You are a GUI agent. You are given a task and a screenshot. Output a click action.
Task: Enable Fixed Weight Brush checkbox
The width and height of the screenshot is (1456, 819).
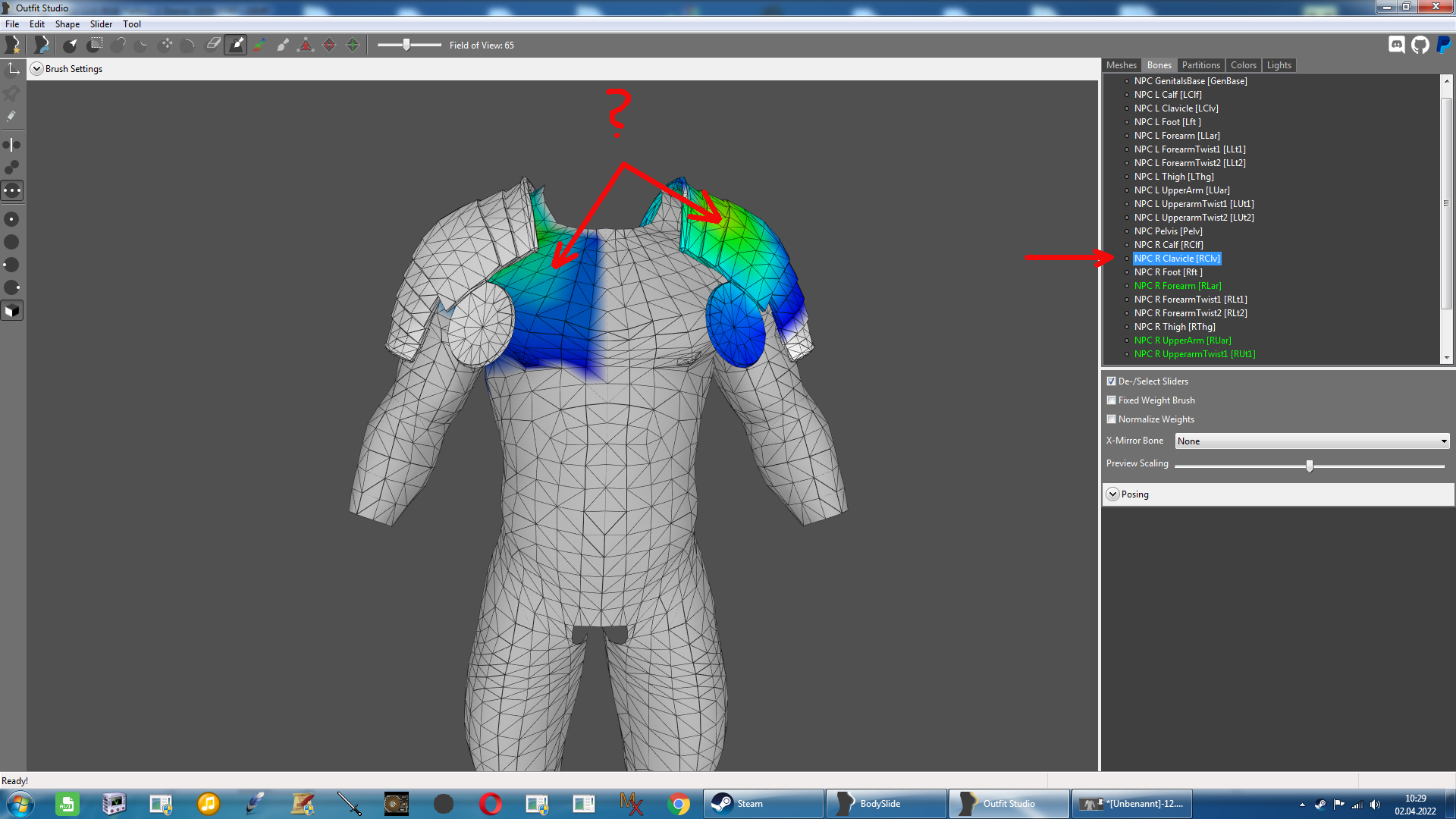[1111, 400]
